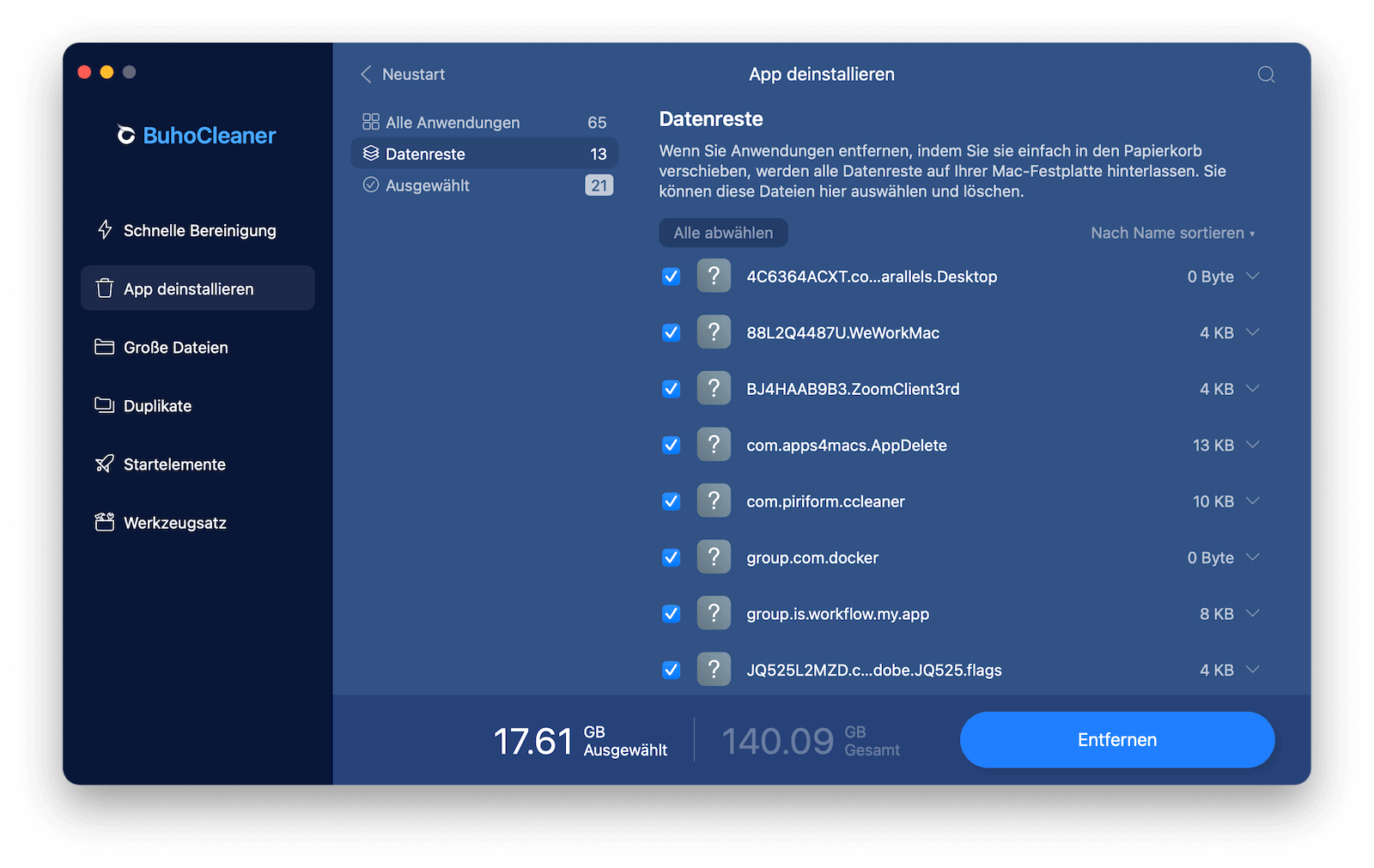Show the Ausgewählt category

tap(484, 185)
